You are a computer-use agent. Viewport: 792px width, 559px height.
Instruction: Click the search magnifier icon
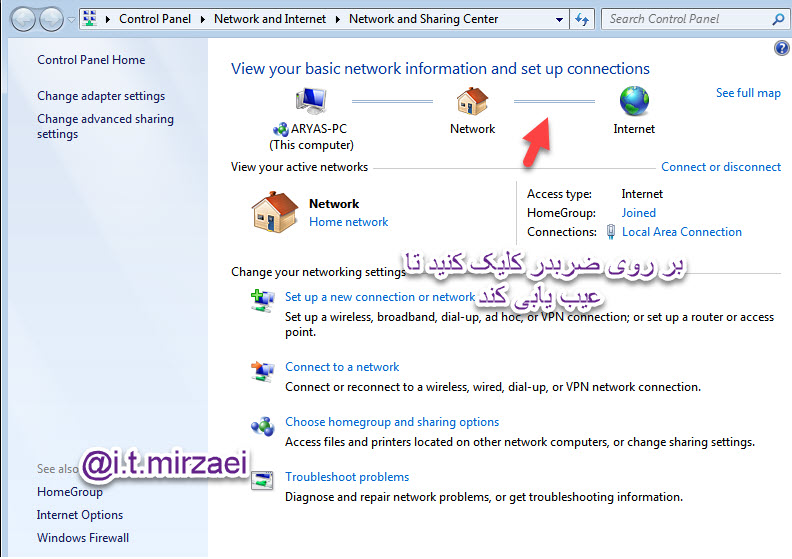[778, 19]
